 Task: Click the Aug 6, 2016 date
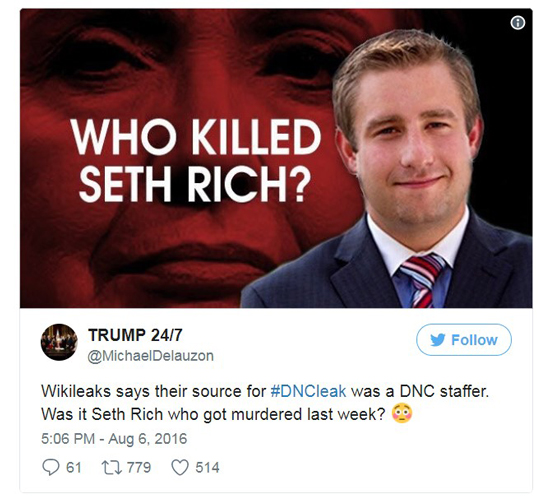click(148, 439)
